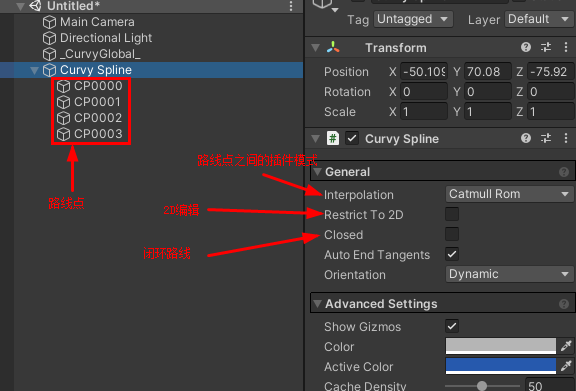Viewport: 576px width, 391px height.
Task: Click the Curvy Spline script icon
Action: click(333, 139)
